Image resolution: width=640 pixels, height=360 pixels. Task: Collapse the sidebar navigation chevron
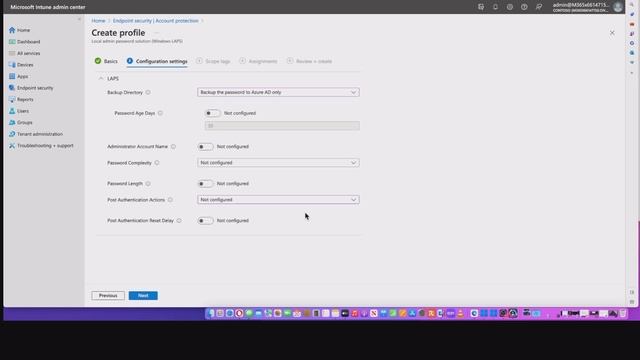pyautogui.click(x=80, y=19)
